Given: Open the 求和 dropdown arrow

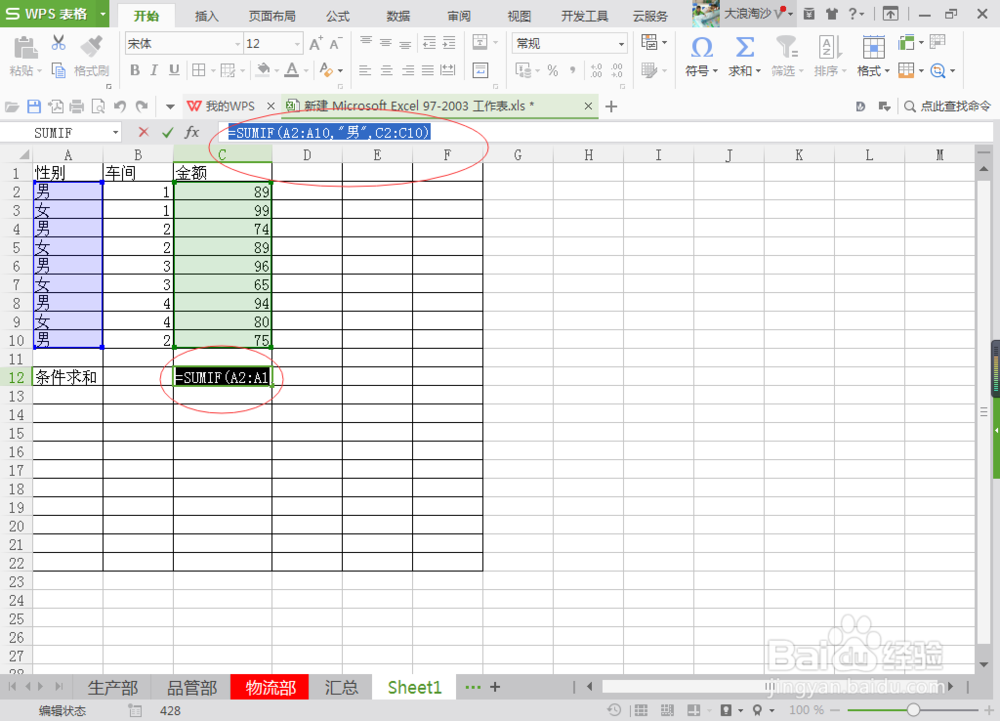Looking at the screenshot, I should tap(758, 71).
